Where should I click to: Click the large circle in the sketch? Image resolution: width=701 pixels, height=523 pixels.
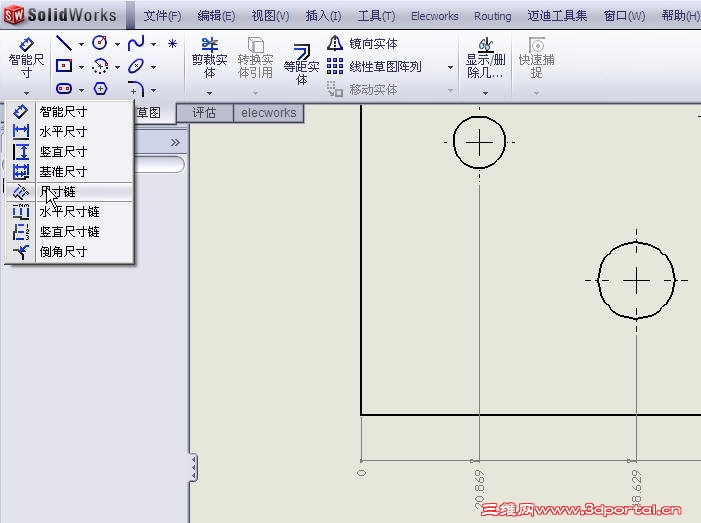click(636, 280)
